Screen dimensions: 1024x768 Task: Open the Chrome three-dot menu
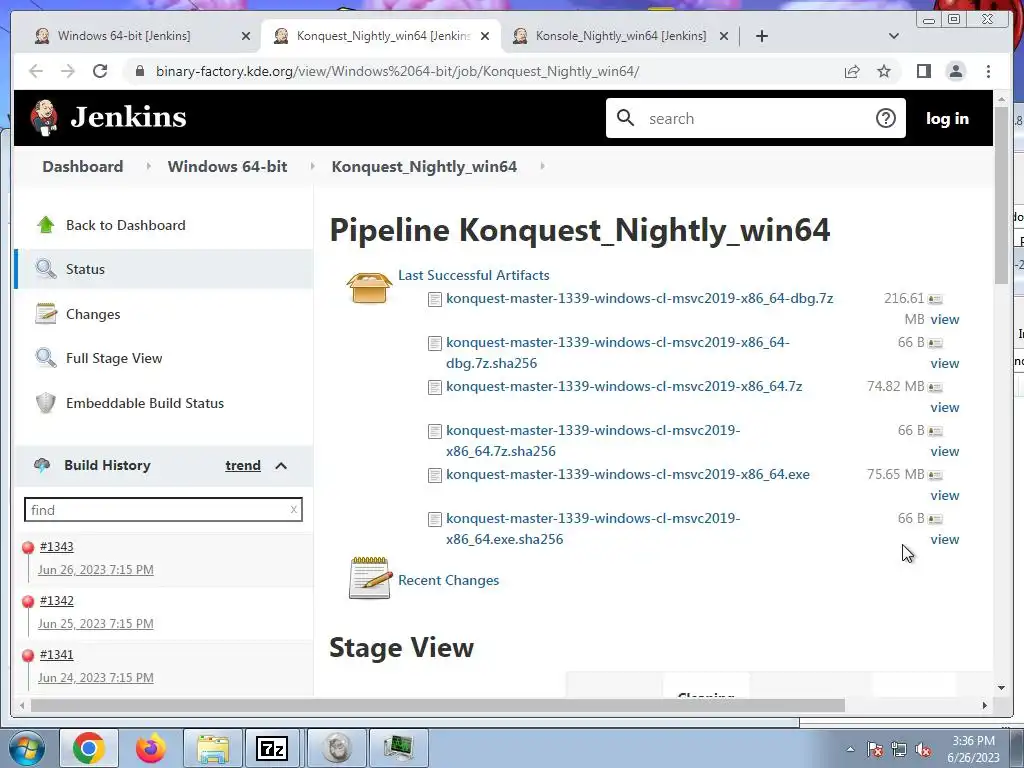pos(988,71)
